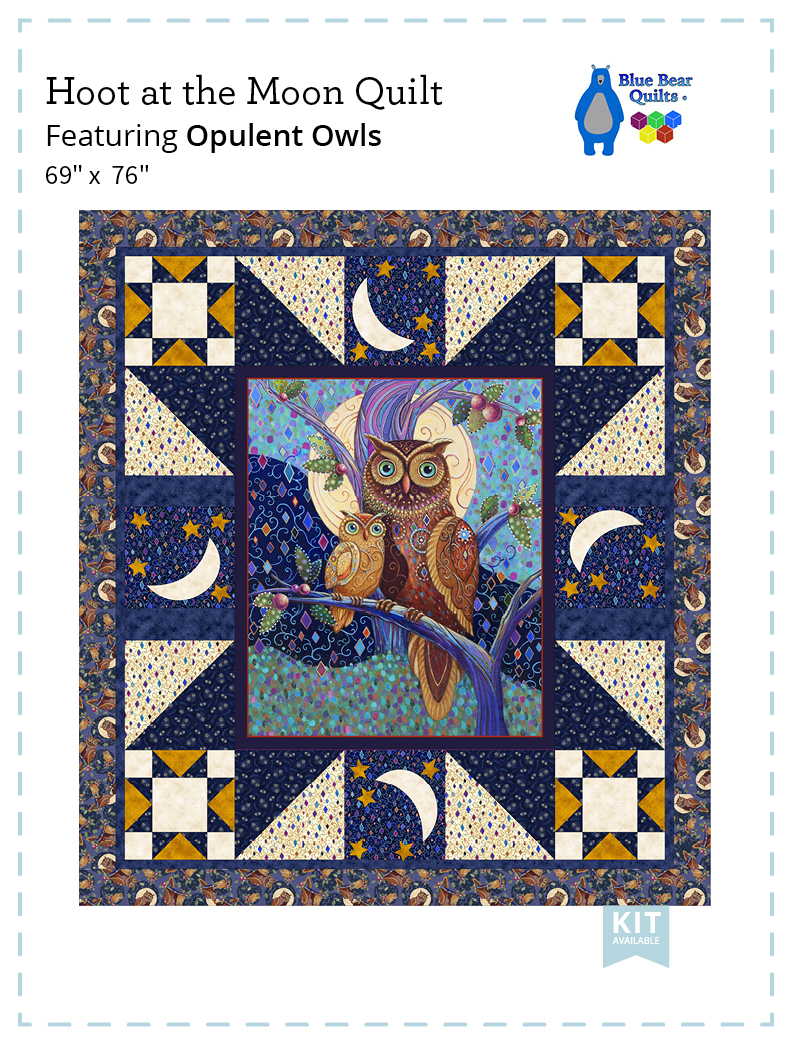
Task: Click the Kit Available ribbon badge
Action: pos(636,935)
